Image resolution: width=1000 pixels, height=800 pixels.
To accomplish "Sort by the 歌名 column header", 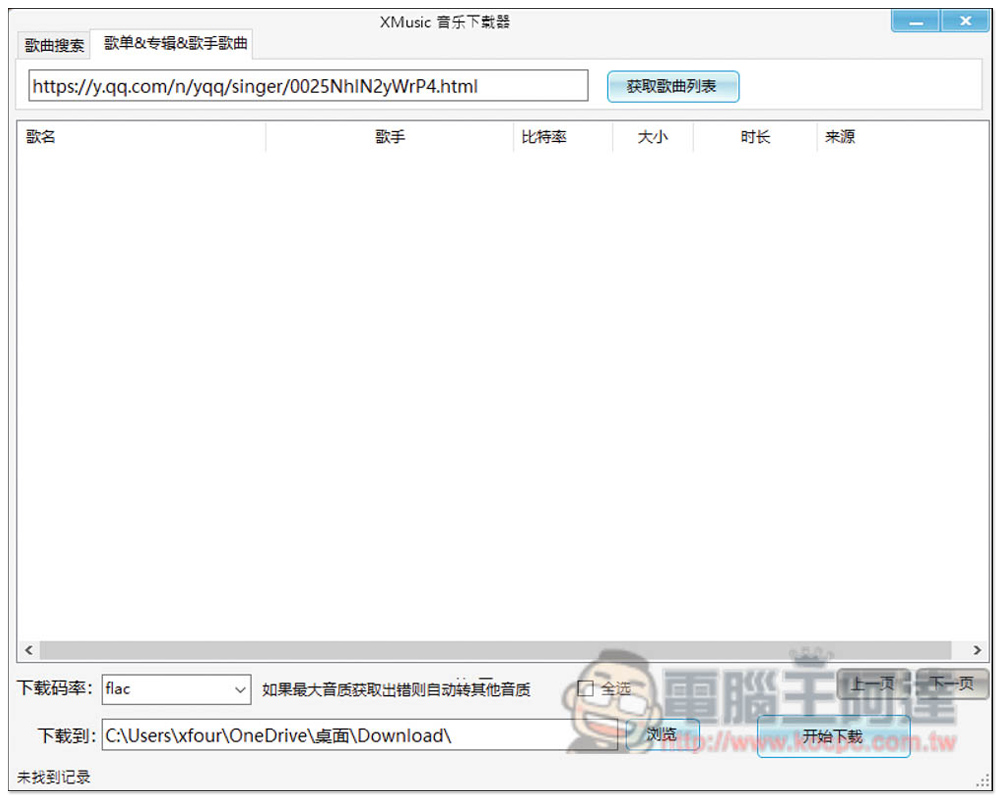I will [x=141, y=137].
